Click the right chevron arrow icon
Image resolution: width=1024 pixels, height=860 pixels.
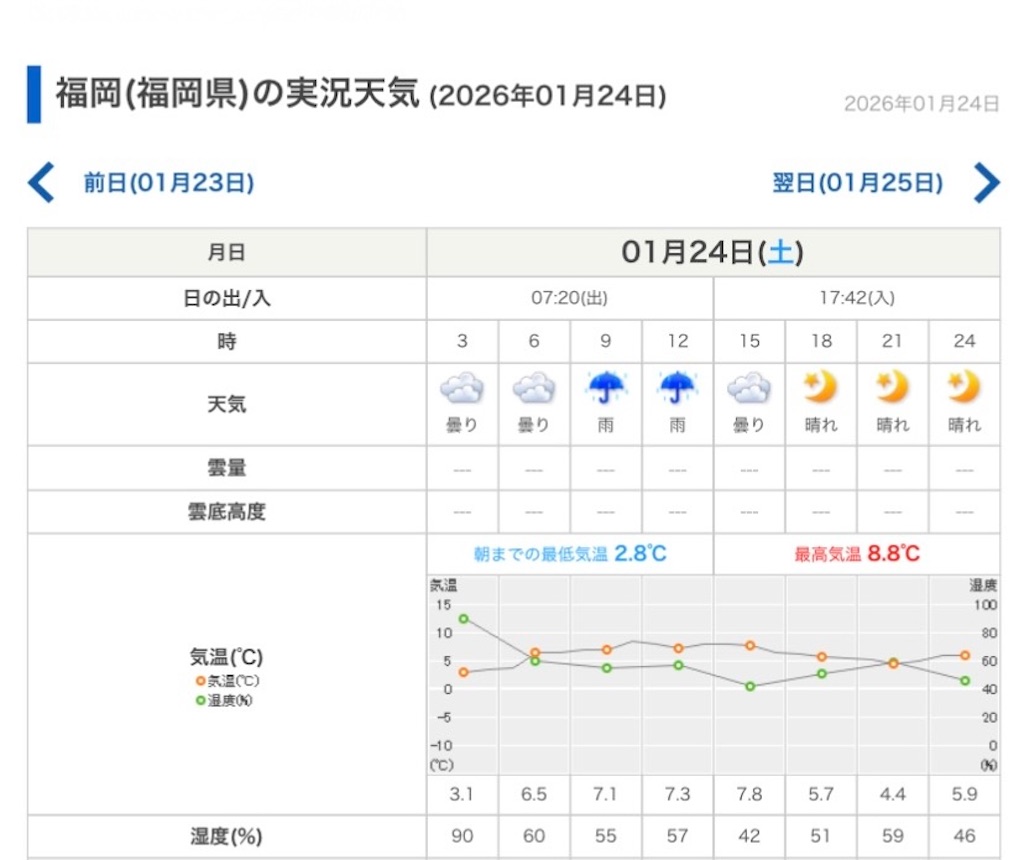[x=986, y=183]
